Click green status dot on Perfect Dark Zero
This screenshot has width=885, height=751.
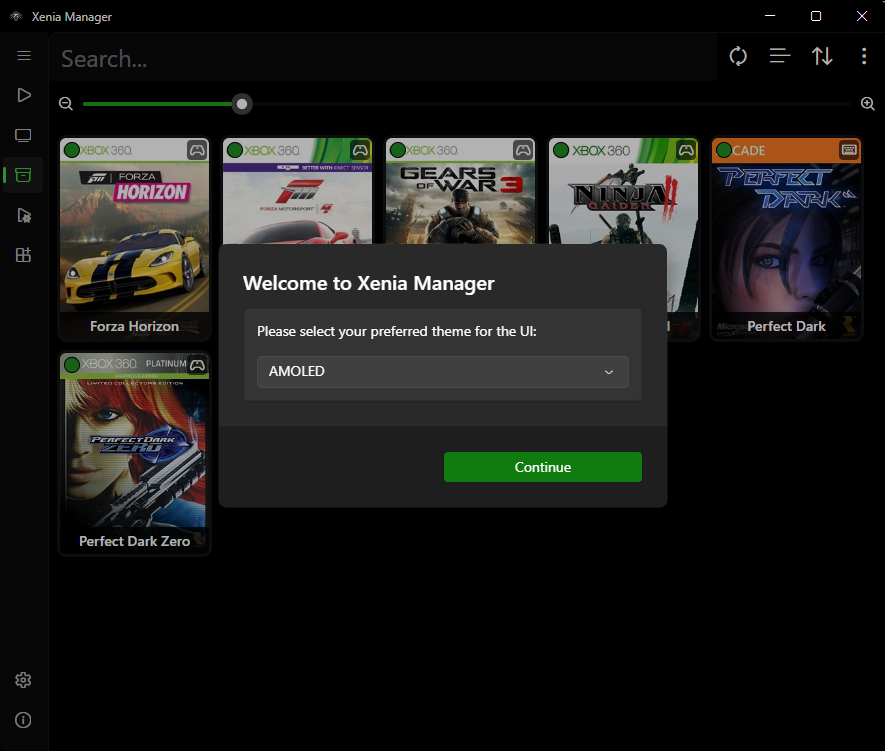pyautogui.click(x=72, y=364)
